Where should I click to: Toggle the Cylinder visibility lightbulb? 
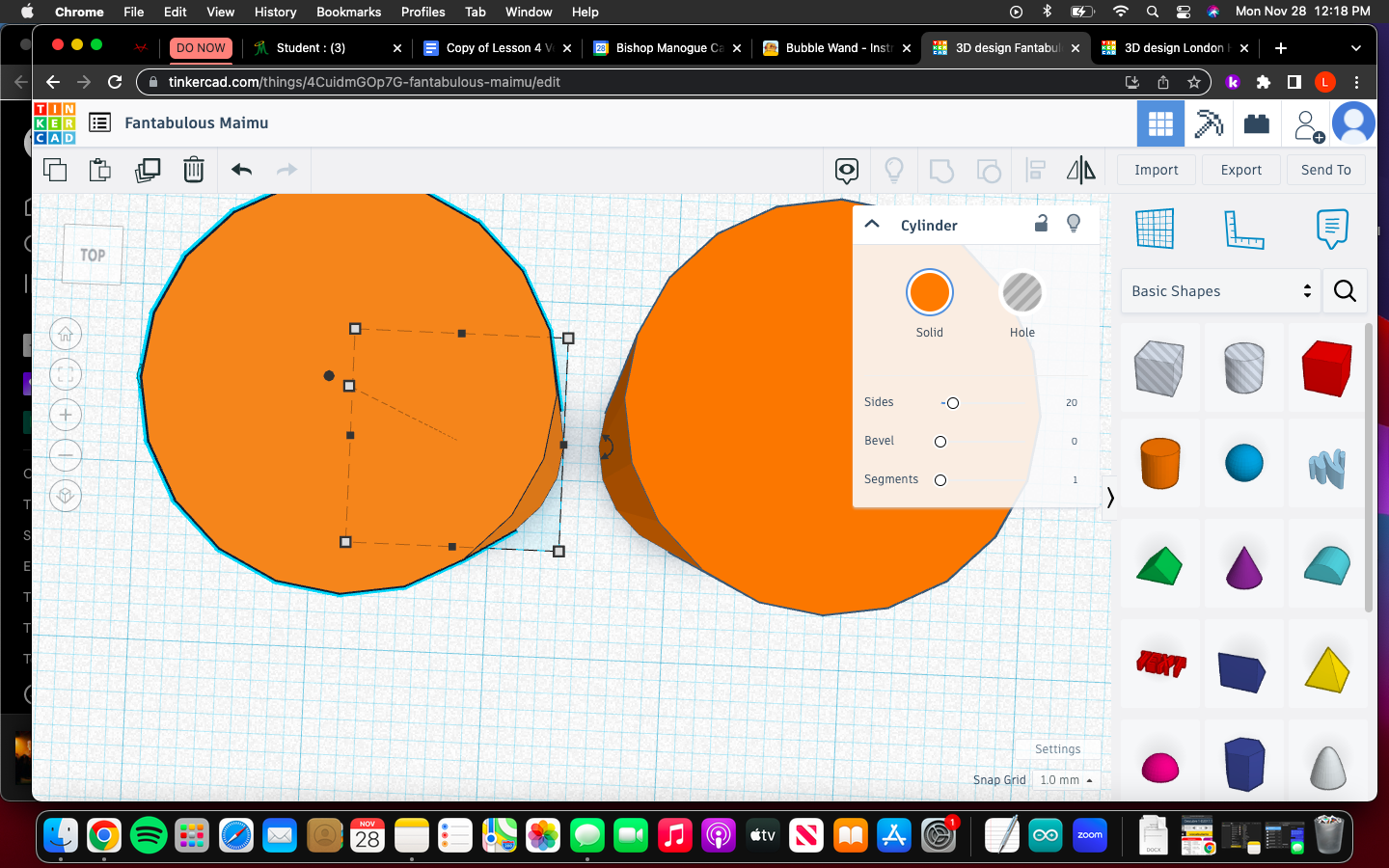click(1074, 224)
